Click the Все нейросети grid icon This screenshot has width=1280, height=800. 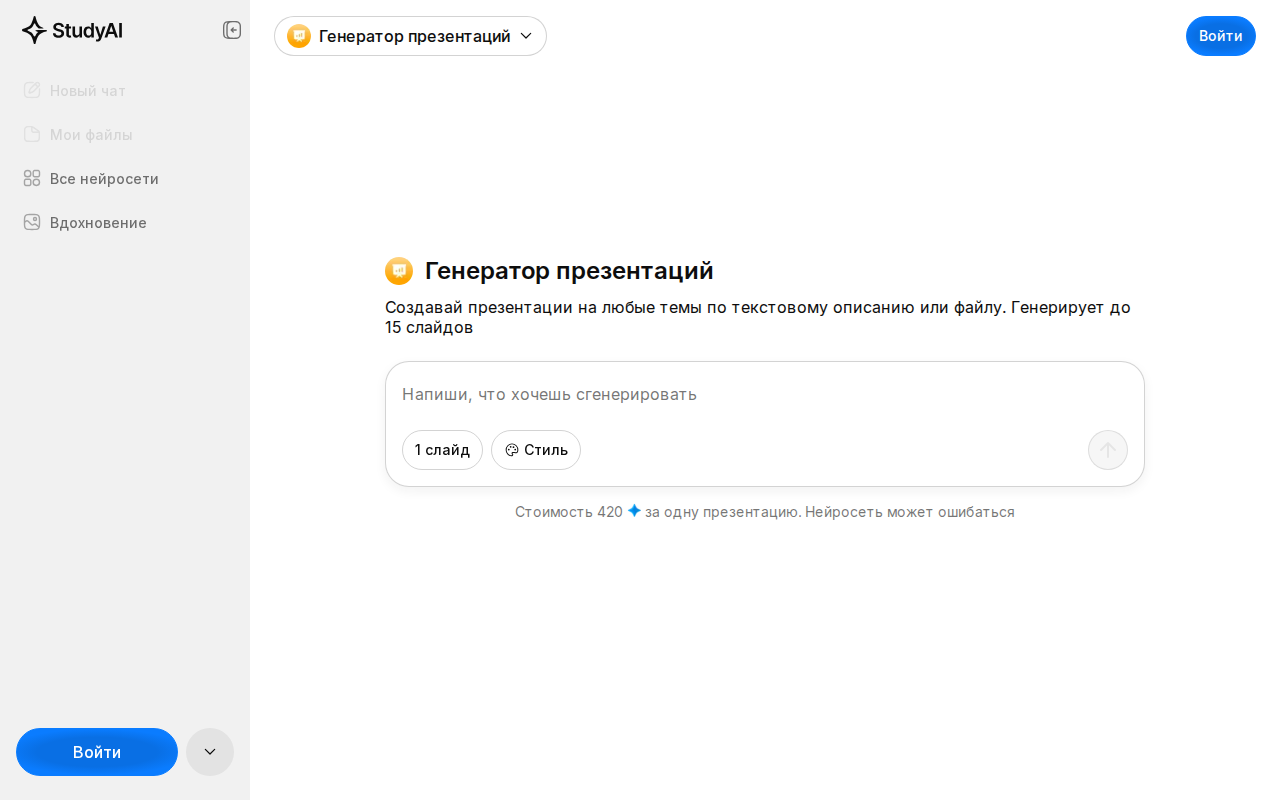[x=32, y=178]
